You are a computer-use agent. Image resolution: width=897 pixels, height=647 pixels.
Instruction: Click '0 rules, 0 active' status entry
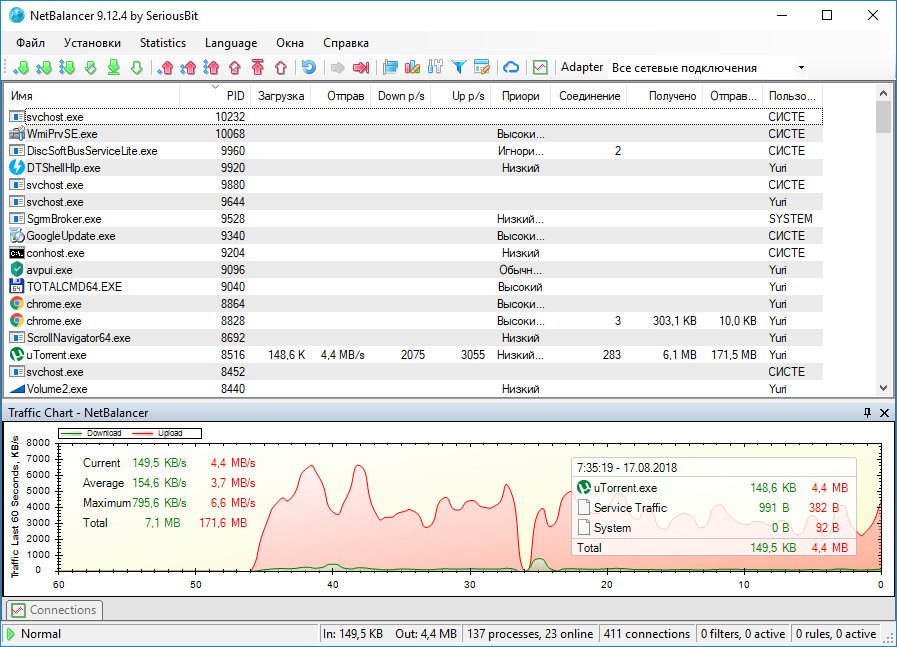pyautogui.click(x=836, y=634)
